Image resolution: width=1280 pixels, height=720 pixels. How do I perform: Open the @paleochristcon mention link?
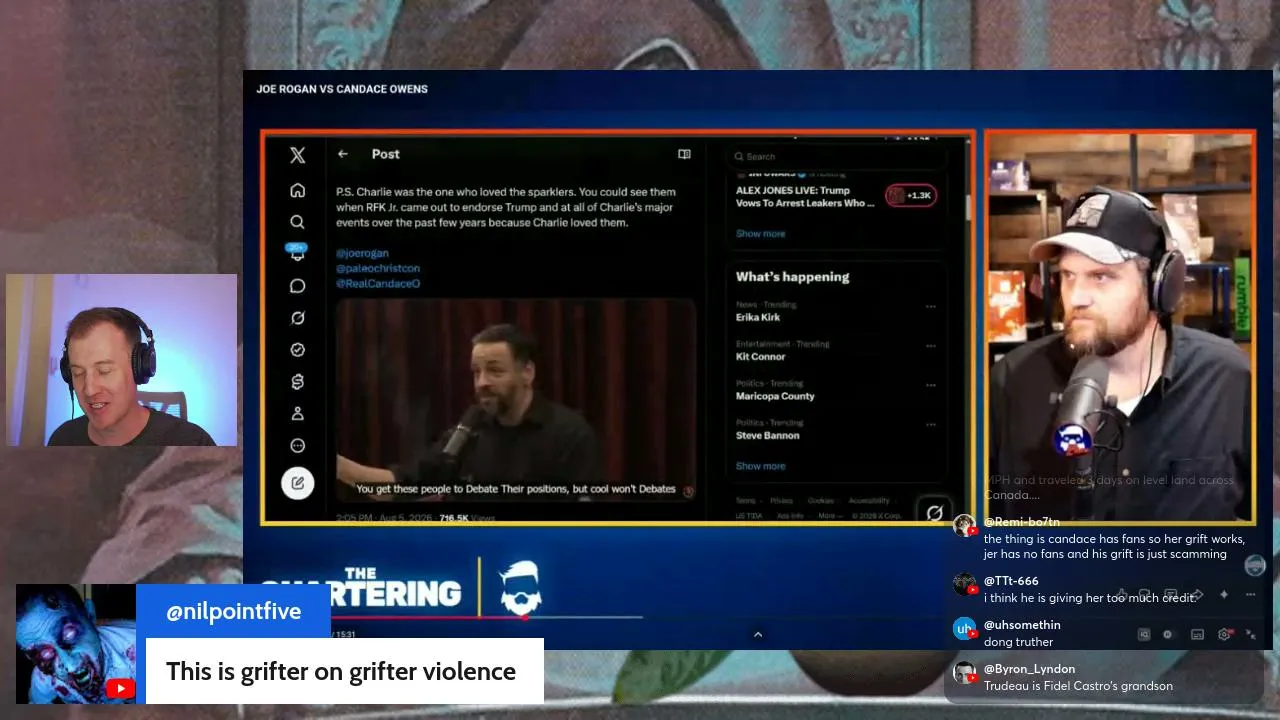[x=378, y=268]
